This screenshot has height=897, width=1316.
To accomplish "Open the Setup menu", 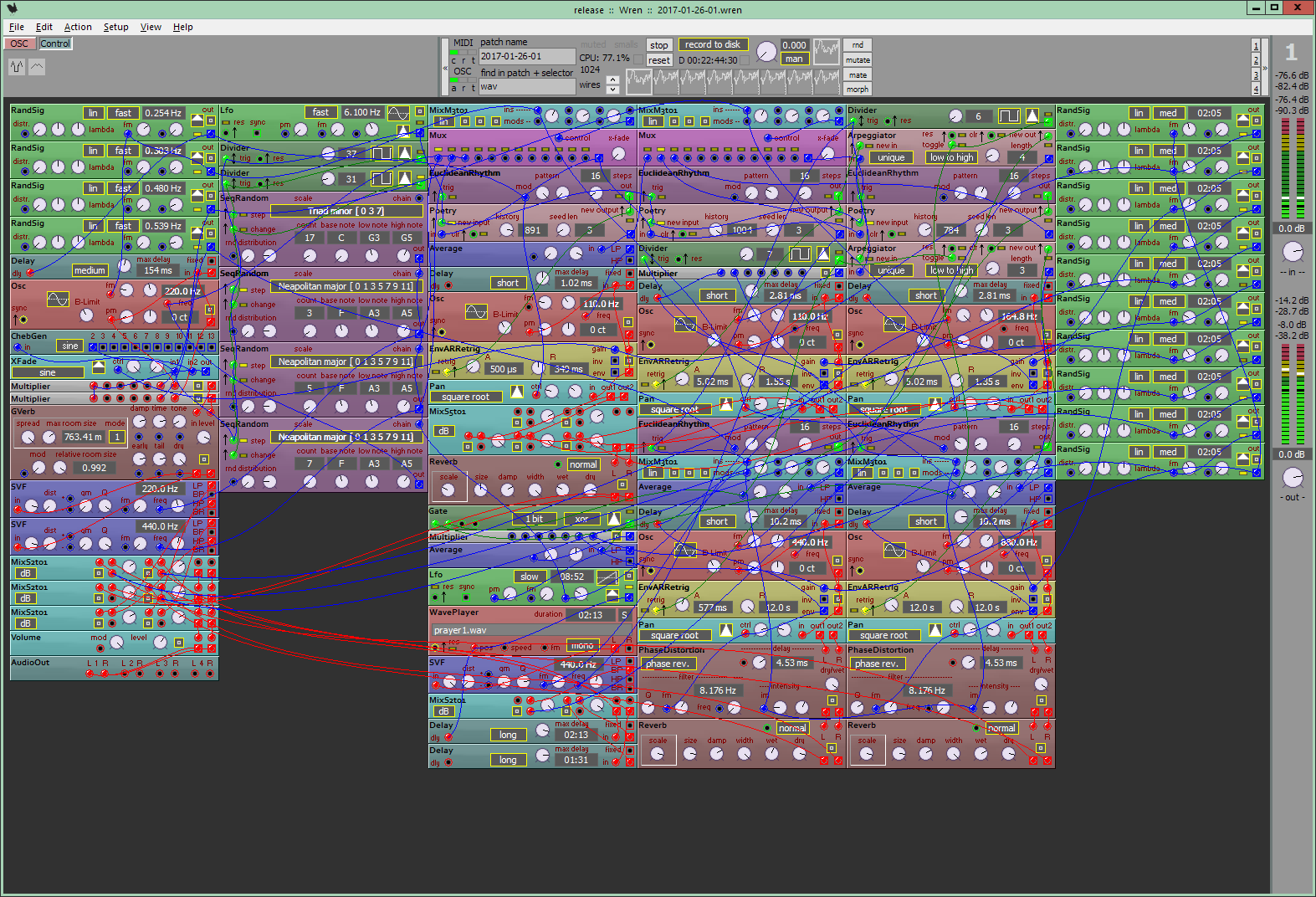I will click(x=116, y=27).
